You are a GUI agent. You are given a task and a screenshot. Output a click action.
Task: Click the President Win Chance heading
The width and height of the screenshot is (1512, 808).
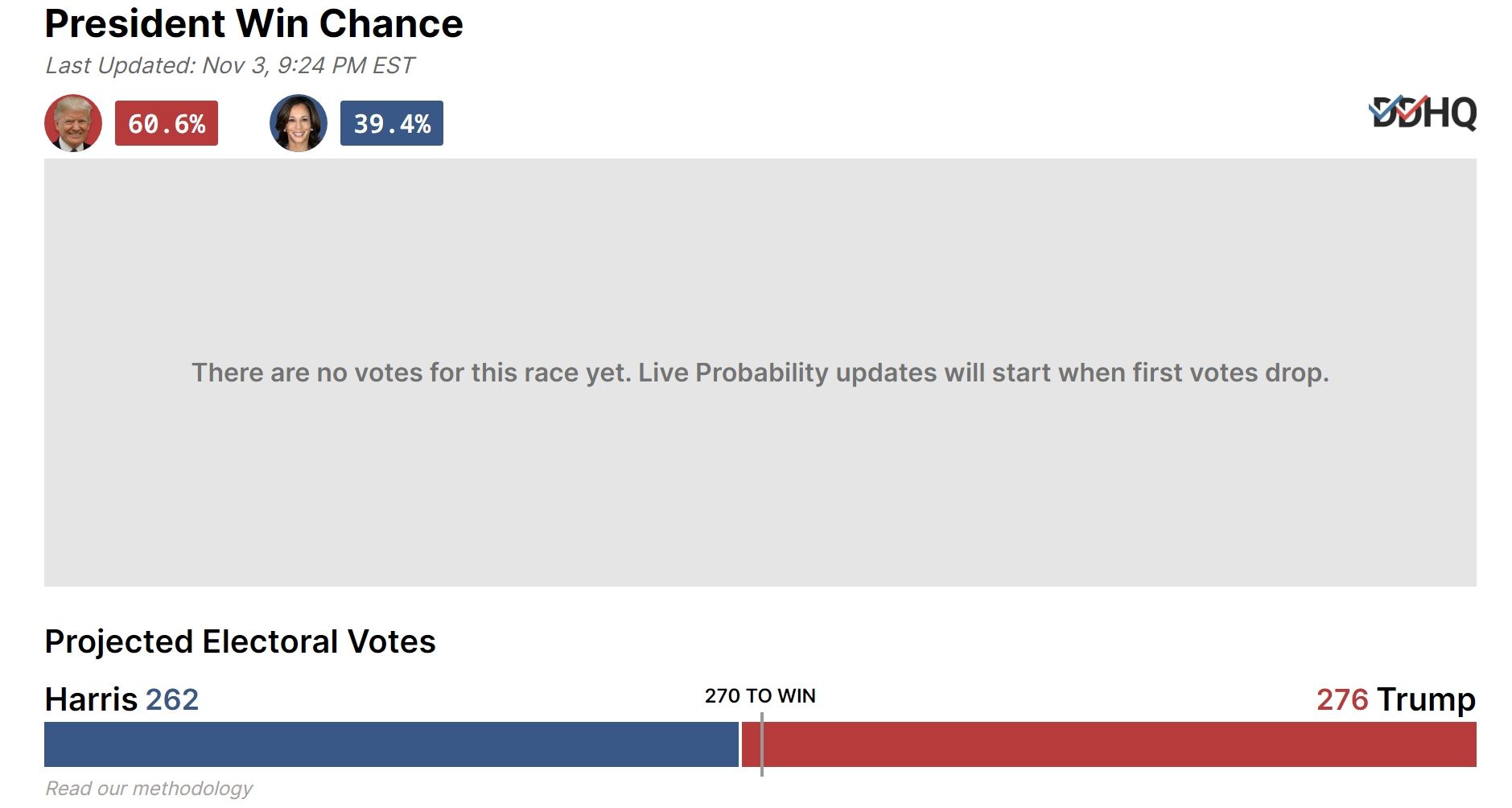pyautogui.click(x=254, y=23)
